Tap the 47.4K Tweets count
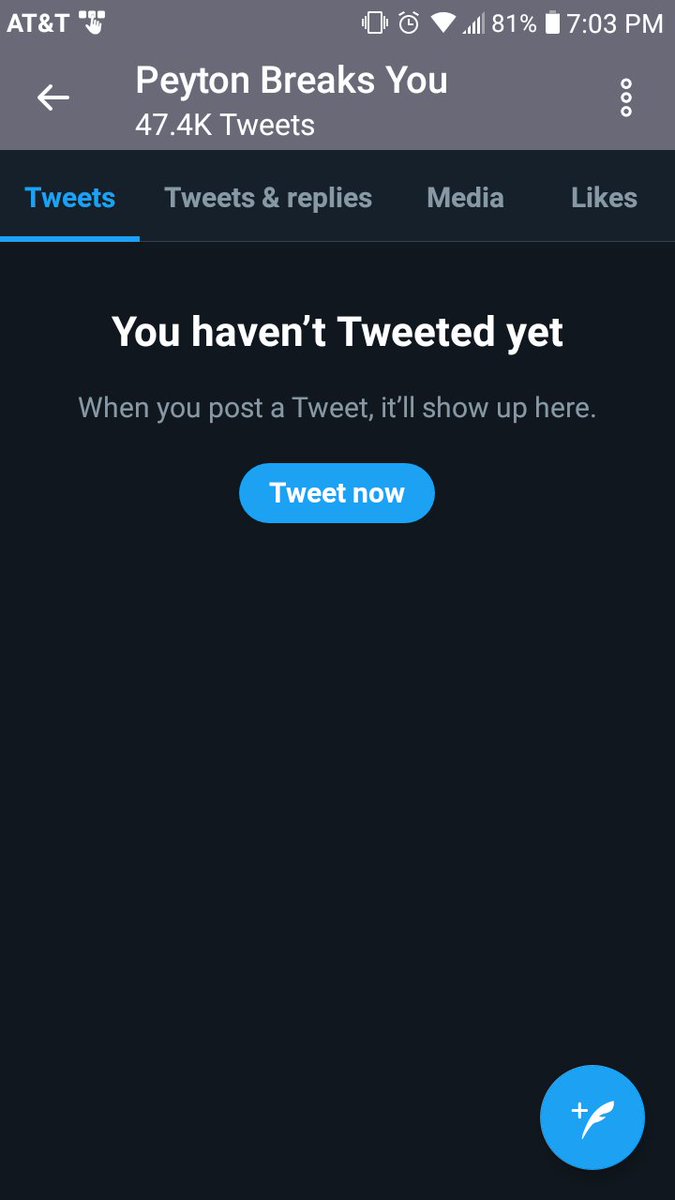675x1200 pixels. tap(225, 125)
